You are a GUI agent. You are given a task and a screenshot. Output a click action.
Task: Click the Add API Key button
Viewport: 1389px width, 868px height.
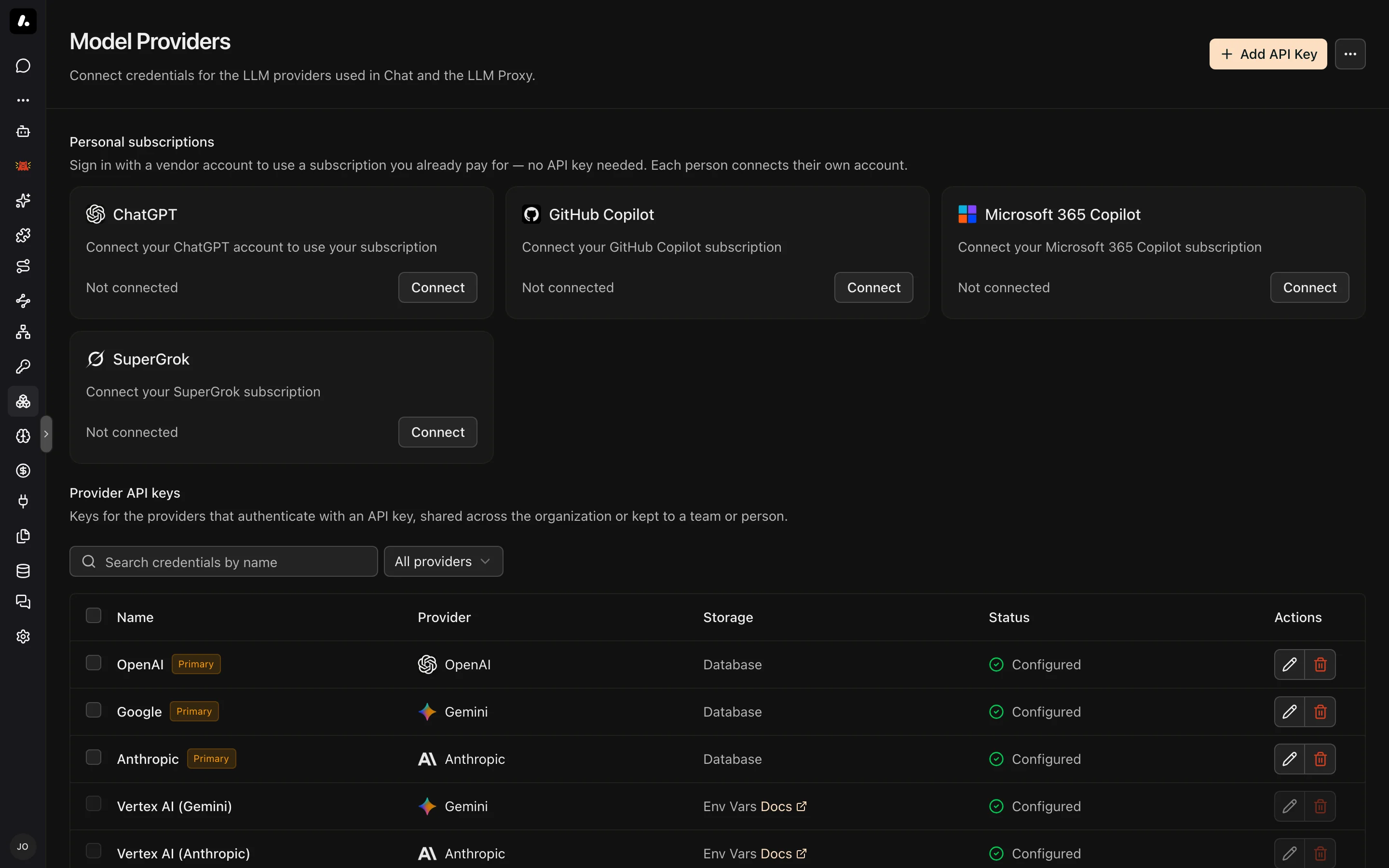(x=1268, y=54)
